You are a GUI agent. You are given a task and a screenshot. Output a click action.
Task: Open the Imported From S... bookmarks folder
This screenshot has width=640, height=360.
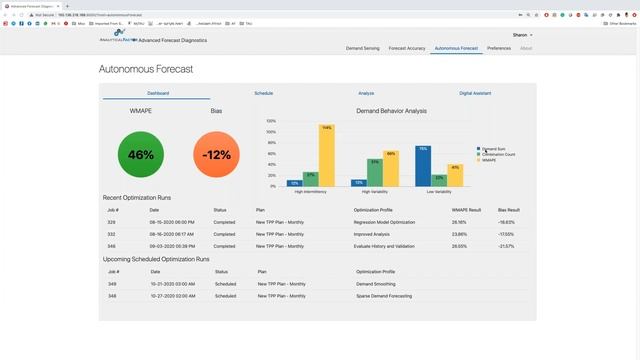coord(106,24)
